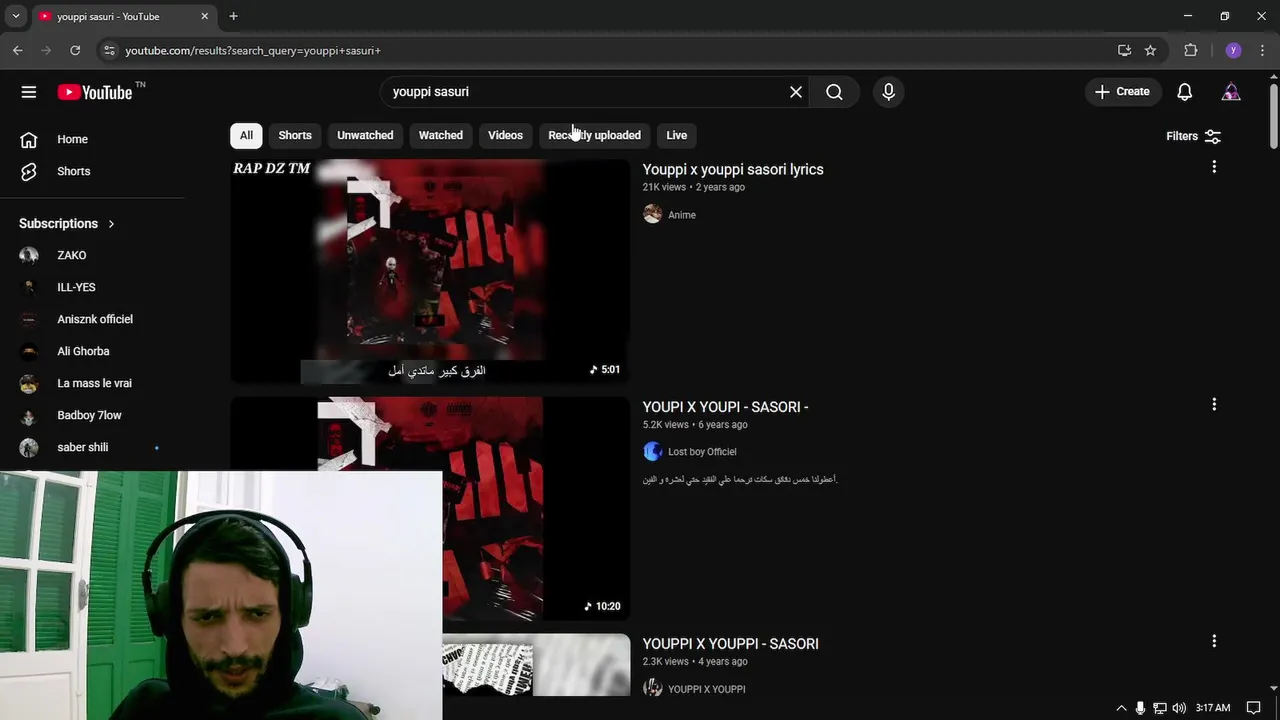Go back in browser

17,50
